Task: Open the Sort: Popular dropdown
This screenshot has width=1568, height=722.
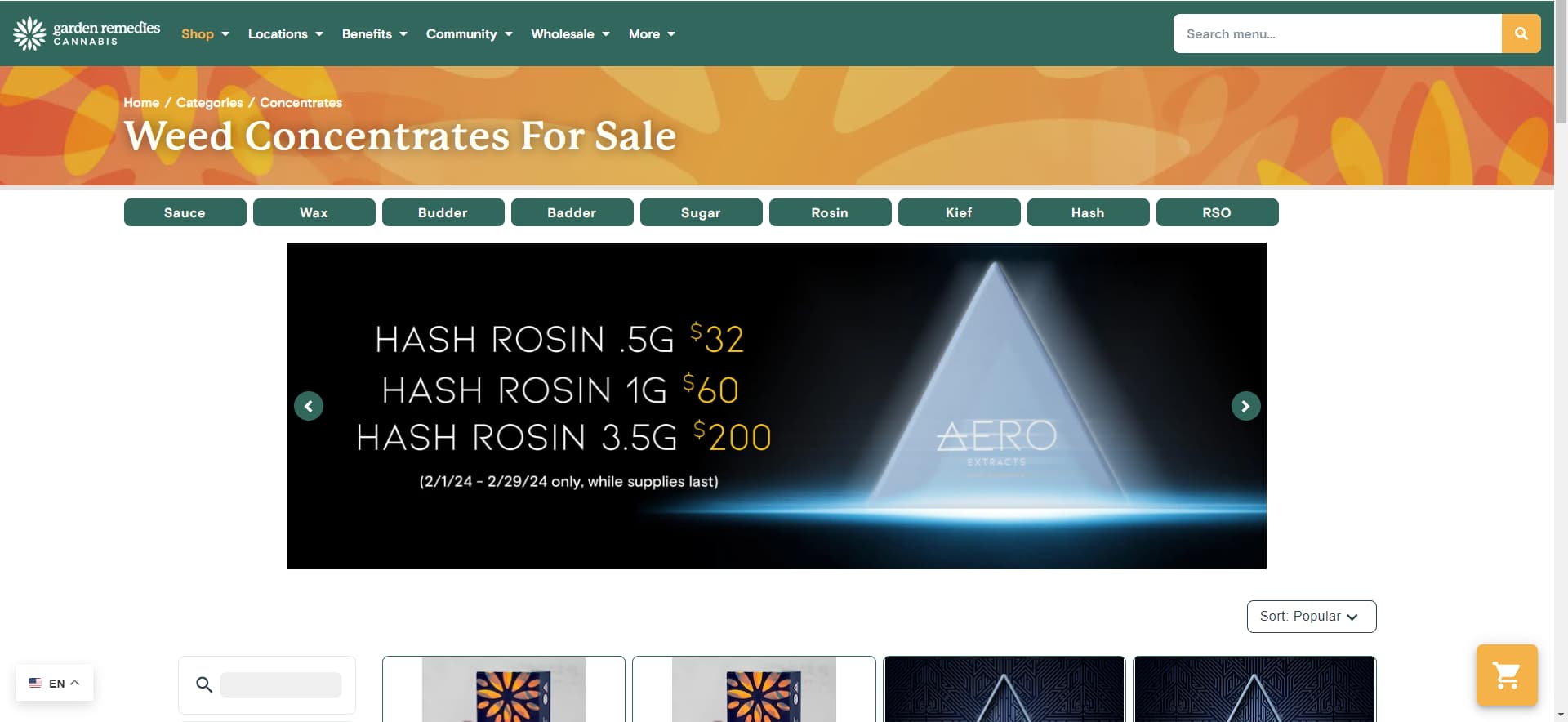Action: (x=1312, y=617)
